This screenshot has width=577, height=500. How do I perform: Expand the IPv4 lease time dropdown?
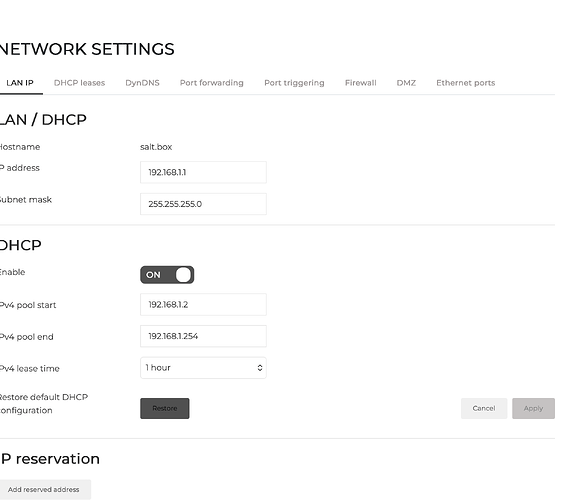[x=203, y=368]
